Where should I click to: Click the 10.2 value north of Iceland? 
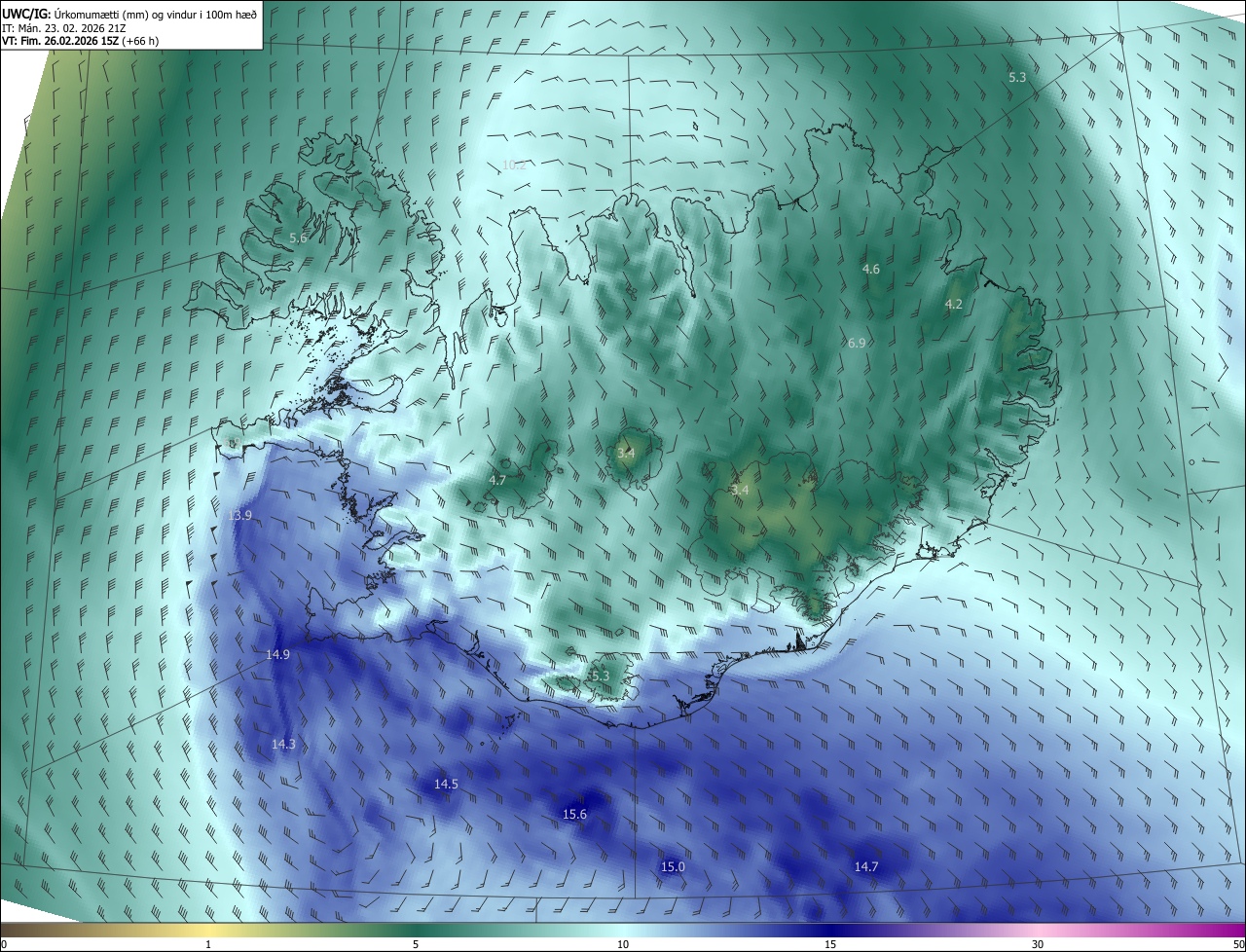(514, 165)
